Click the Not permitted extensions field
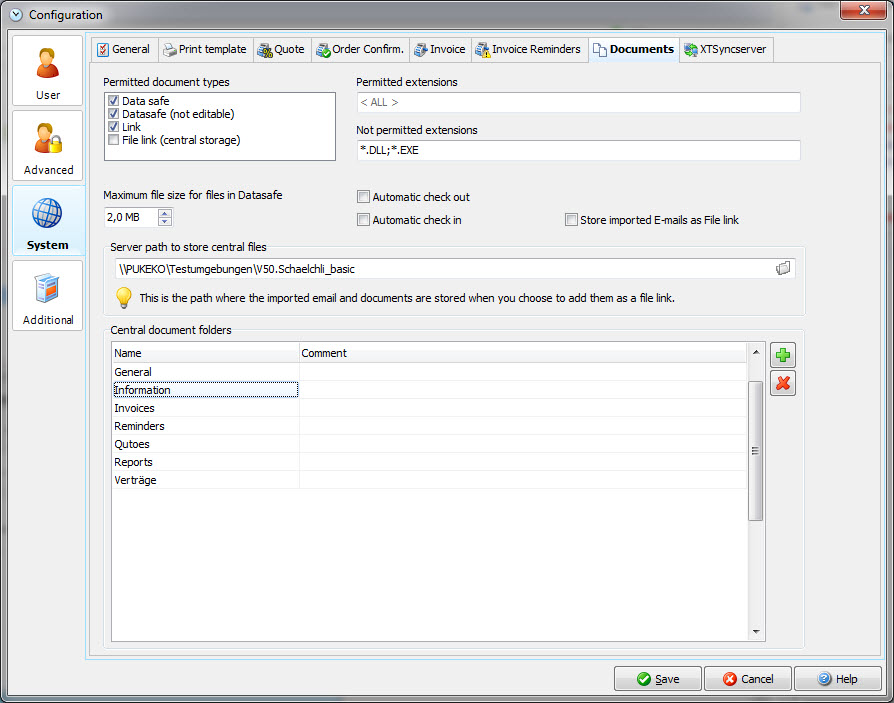This screenshot has width=894, height=703. click(x=578, y=150)
